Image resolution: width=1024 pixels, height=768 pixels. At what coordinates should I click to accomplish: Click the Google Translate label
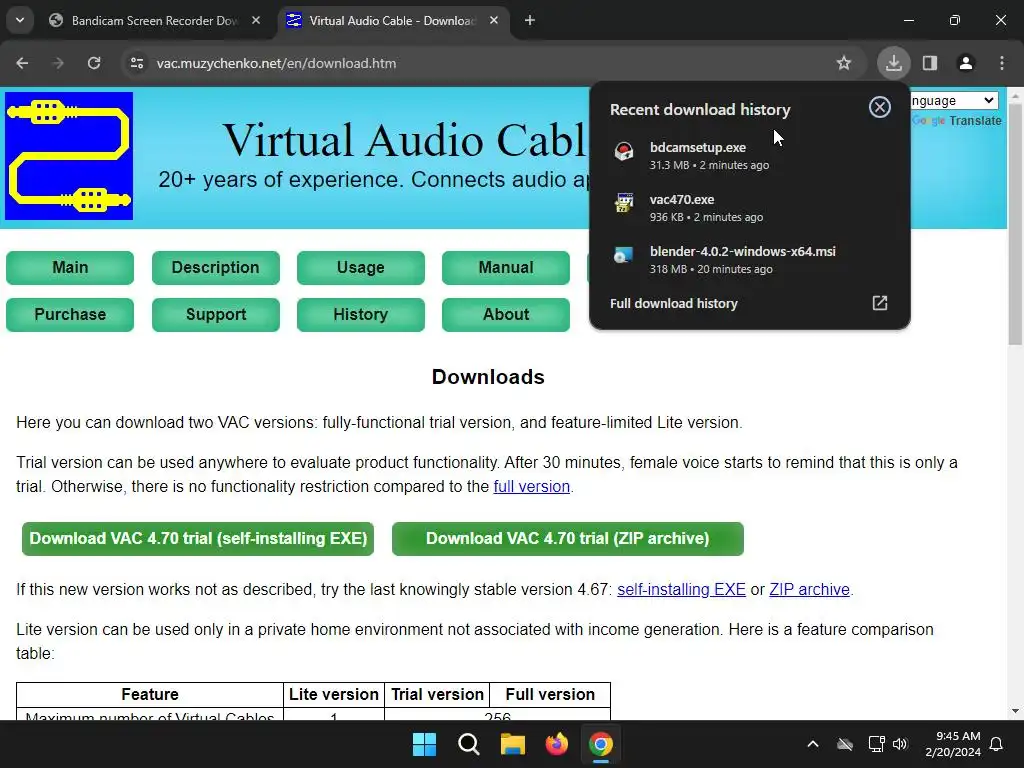(957, 121)
